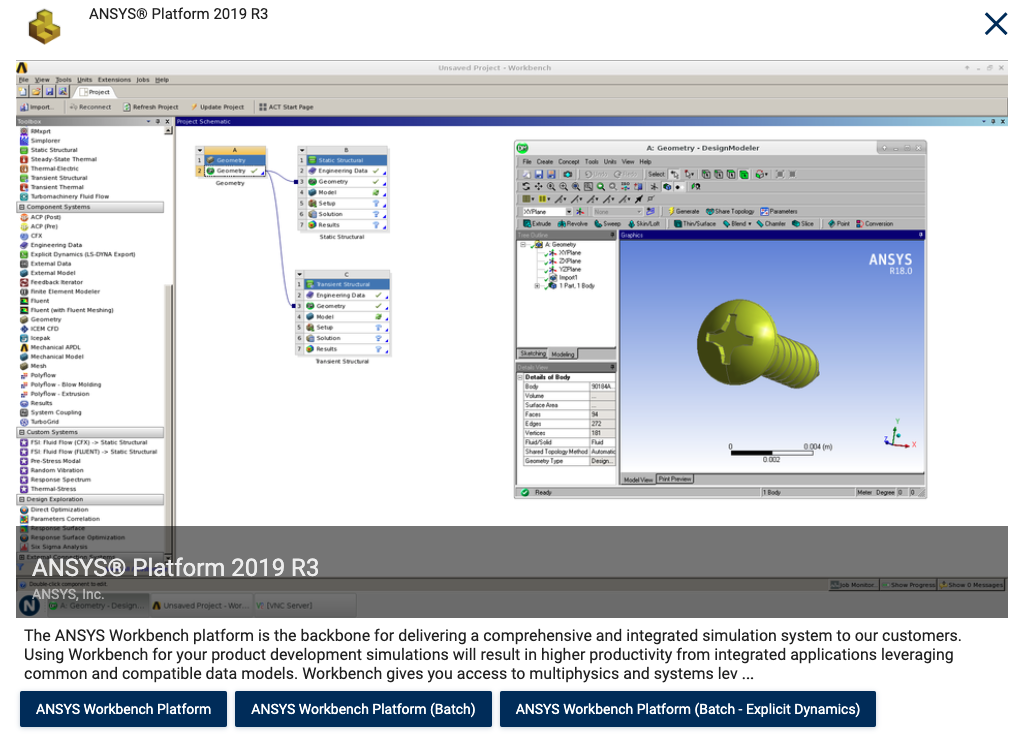
Task: Pin the Details View panel
Action: coord(611,368)
